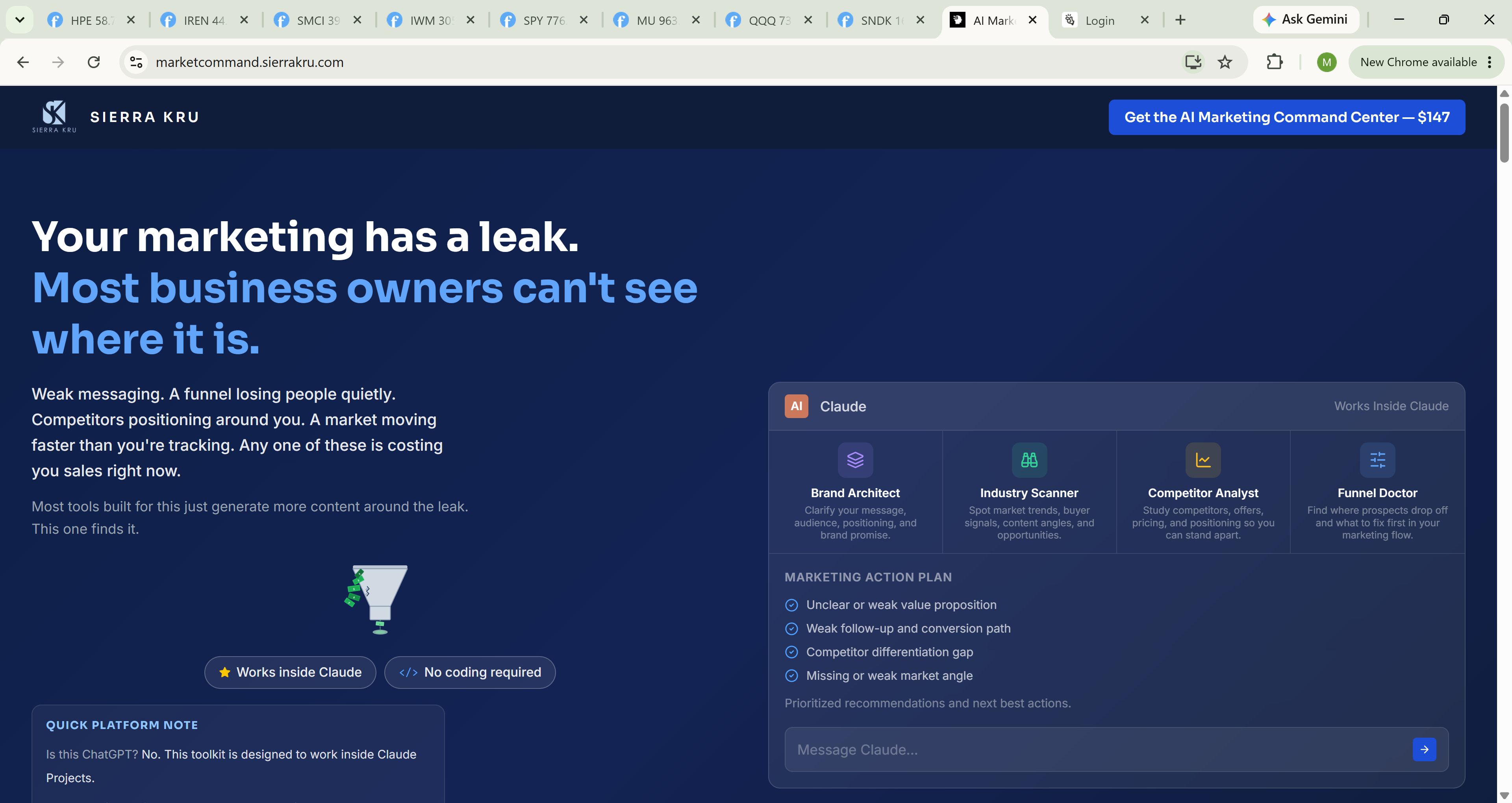Close the MU tab
The height and width of the screenshot is (803, 1512).
click(695, 20)
